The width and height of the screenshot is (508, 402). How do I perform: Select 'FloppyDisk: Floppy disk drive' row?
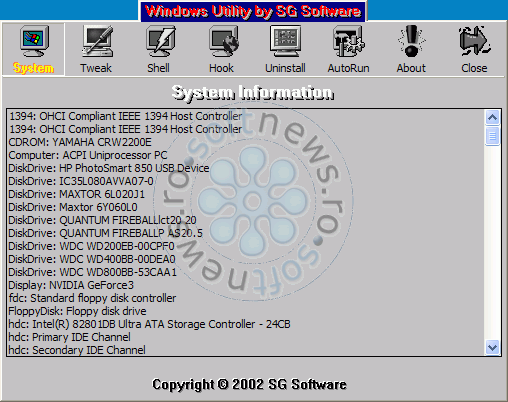[245, 311]
